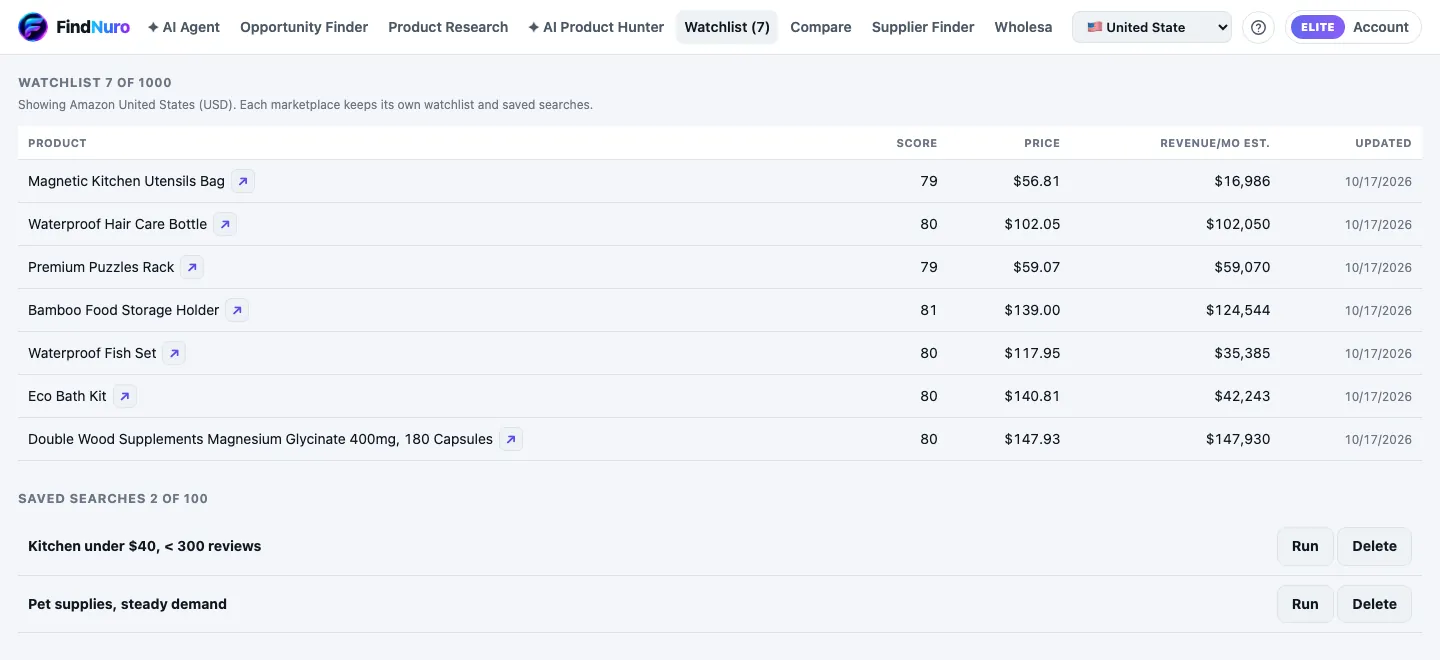Image resolution: width=1440 pixels, height=660 pixels.
Task: Select the Eco Bath Kit name
Action: pyautogui.click(x=67, y=396)
